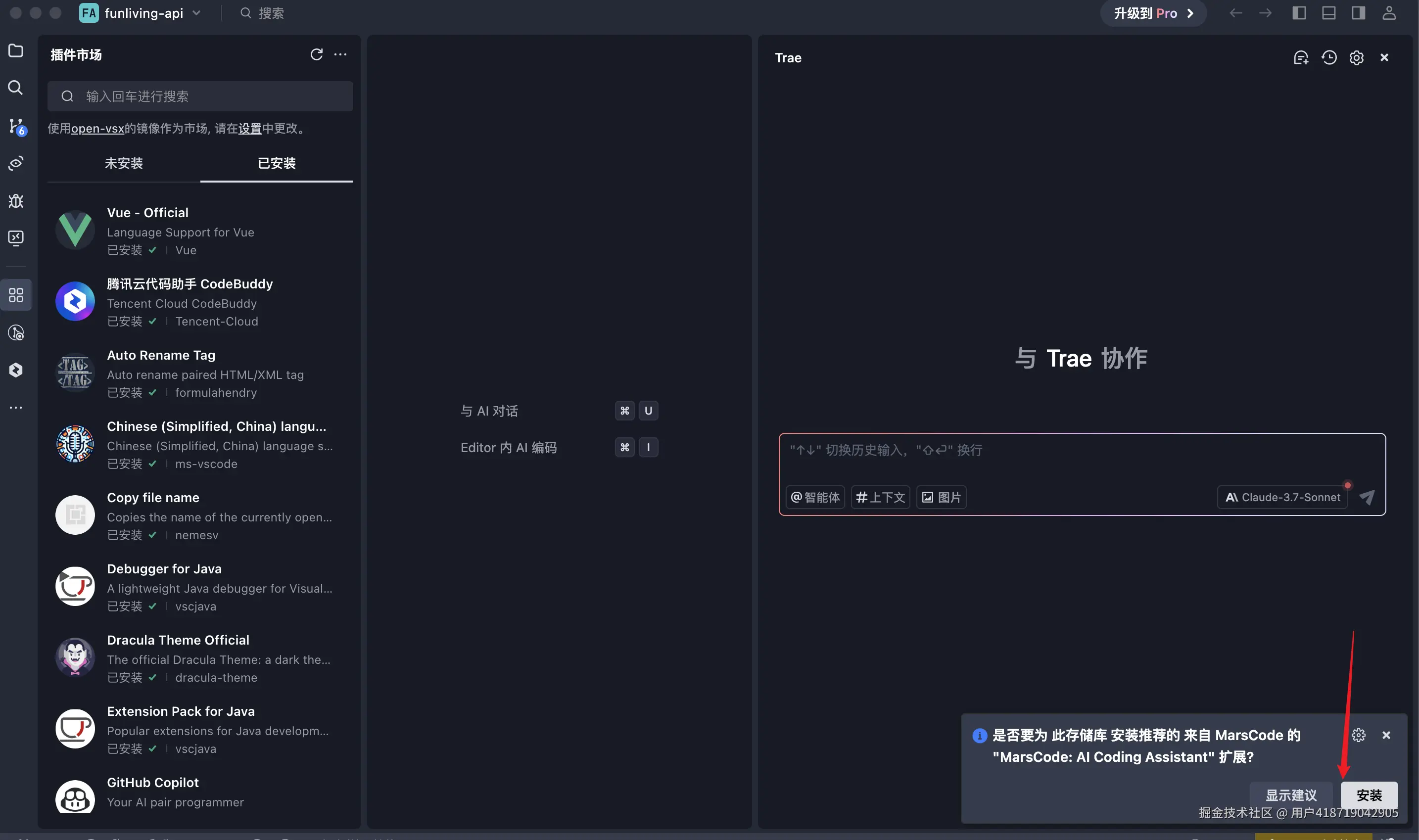
Task: Send the chat message with paper plane icon
Action: pyautogui.click(x=1367, y=496)
